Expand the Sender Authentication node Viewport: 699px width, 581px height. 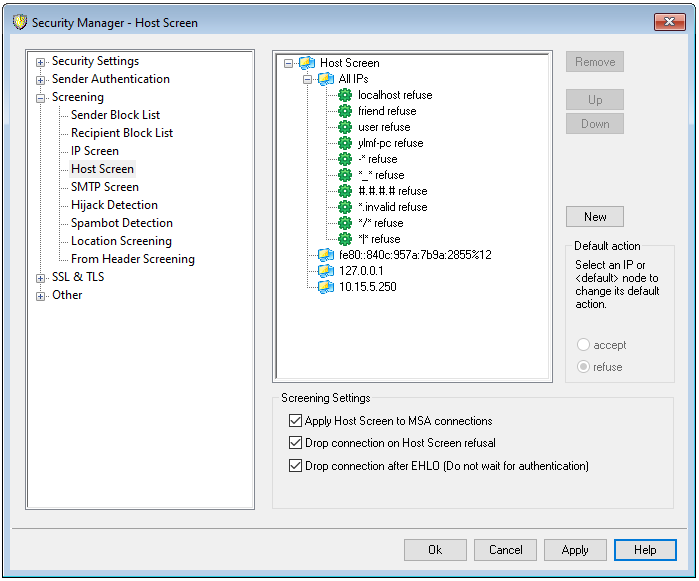click(x=41, y=80)
